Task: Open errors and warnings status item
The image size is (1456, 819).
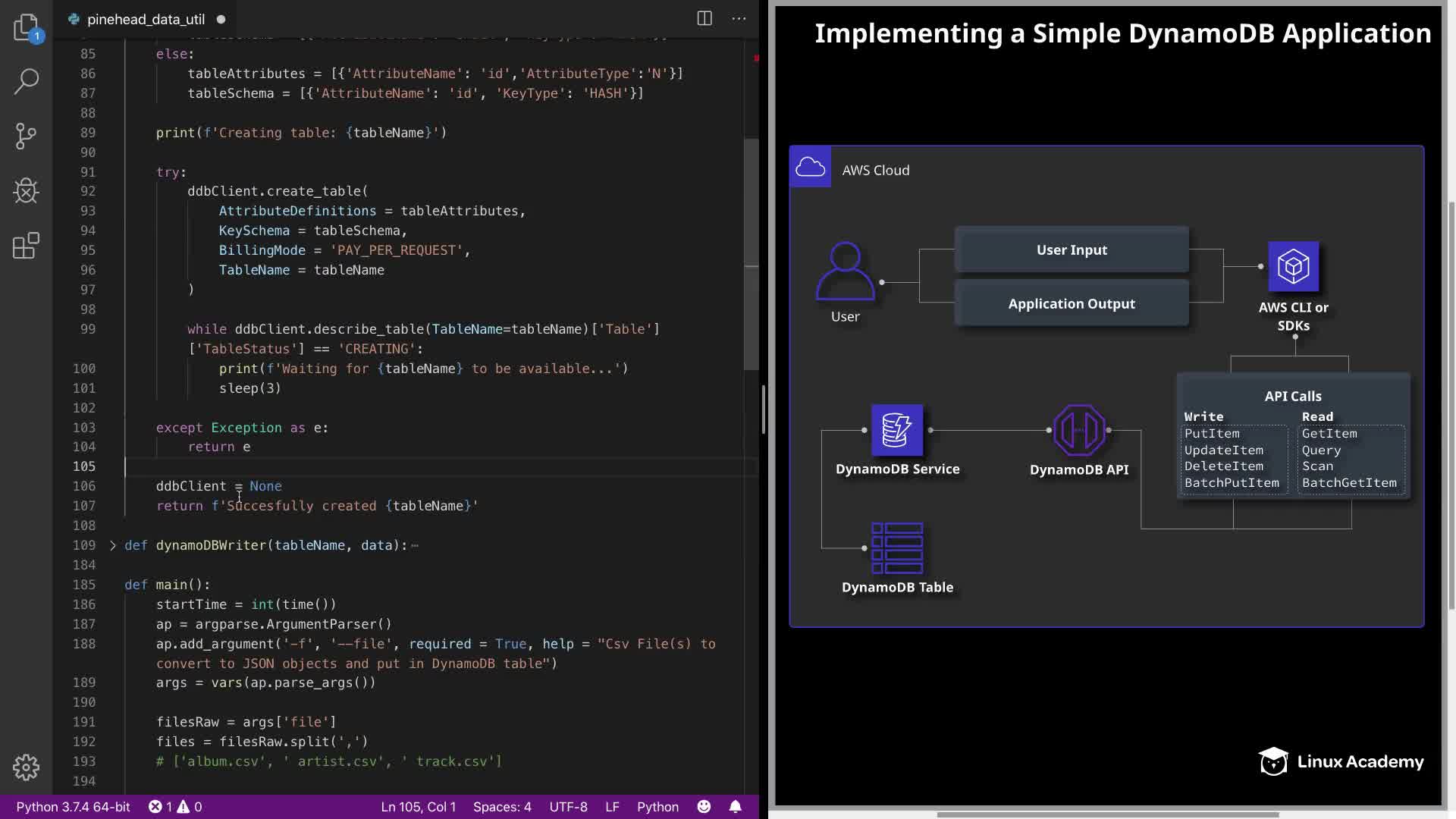Action: [175, 807]
